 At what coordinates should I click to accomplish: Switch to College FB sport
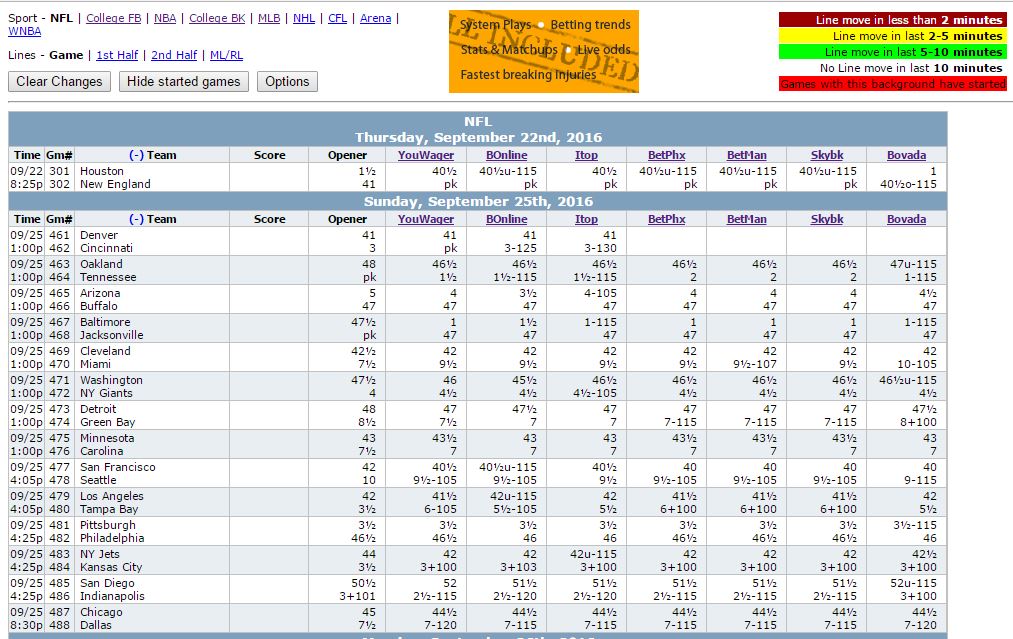point(113,18)
